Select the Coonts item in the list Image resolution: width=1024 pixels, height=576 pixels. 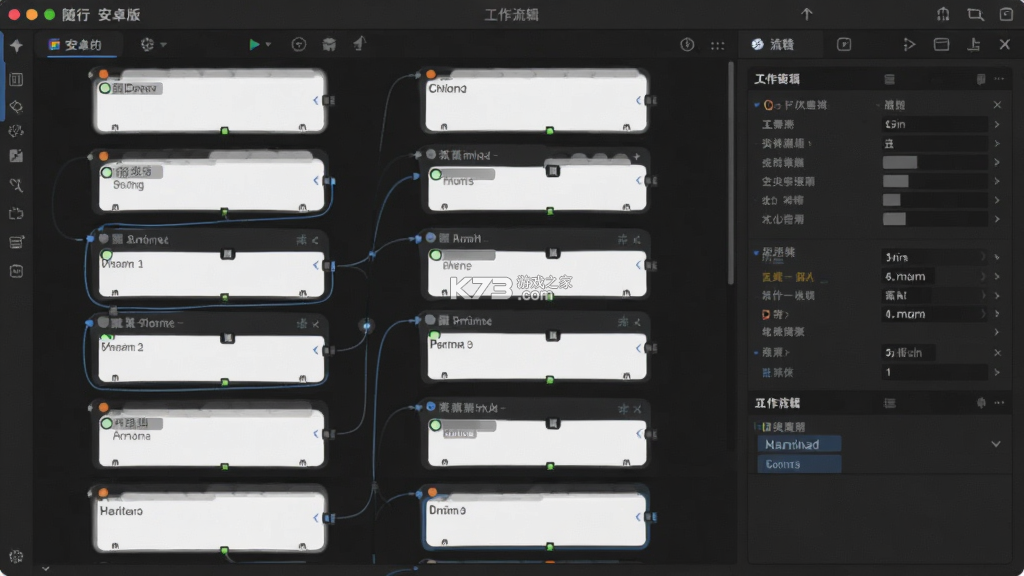799,464
